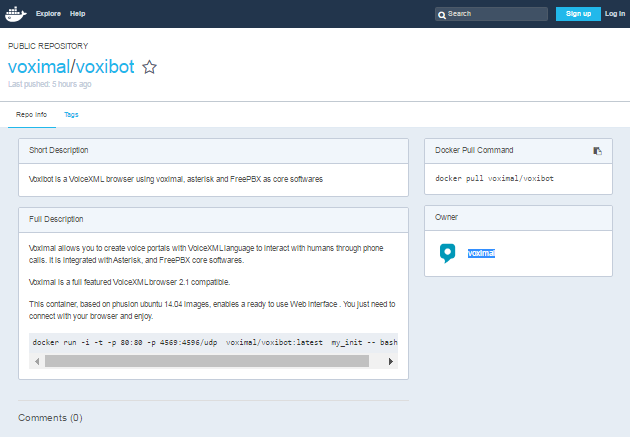Click the Docker whale logo
The image size is (630, 437).
(16, 14)
